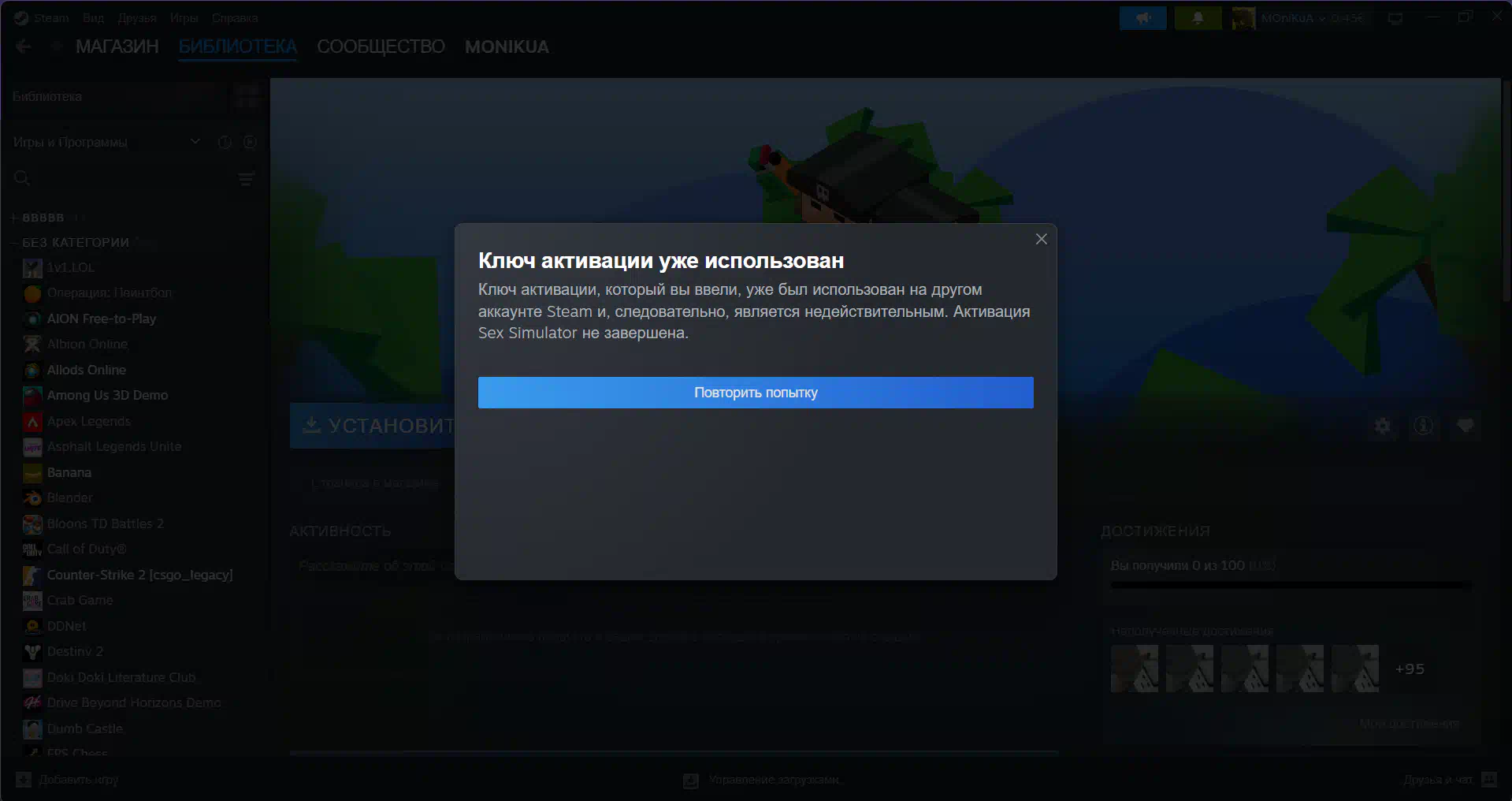Enter Big Picture mode via monitor icon

(1395, 18)
